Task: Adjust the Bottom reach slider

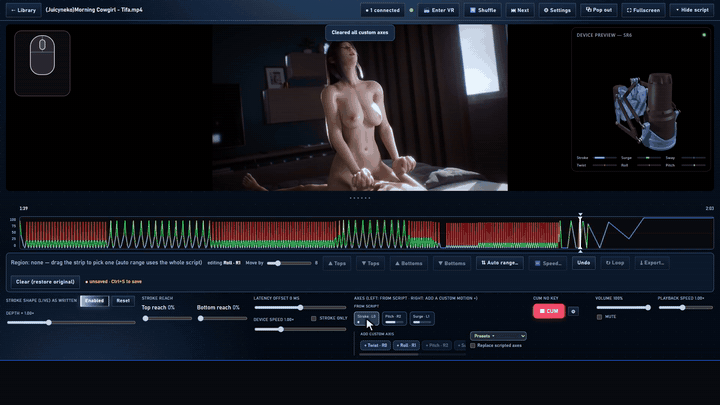Action: coord(222,318)
